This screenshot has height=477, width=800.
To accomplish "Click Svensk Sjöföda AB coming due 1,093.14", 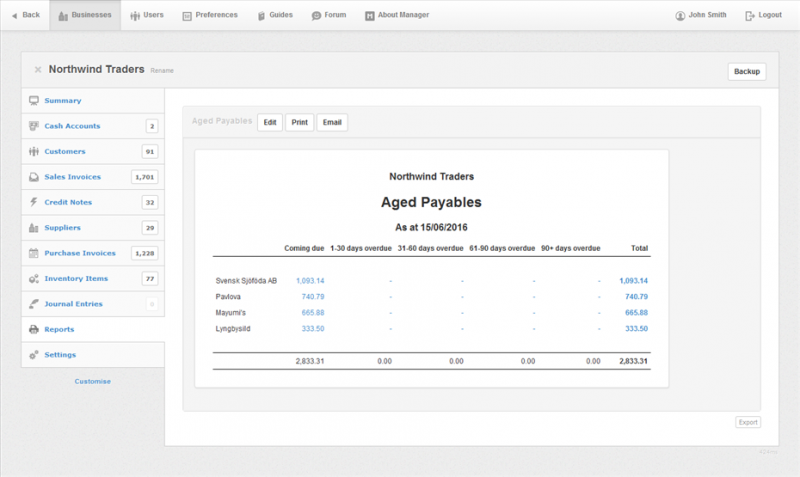I will [x=310, y=281].
